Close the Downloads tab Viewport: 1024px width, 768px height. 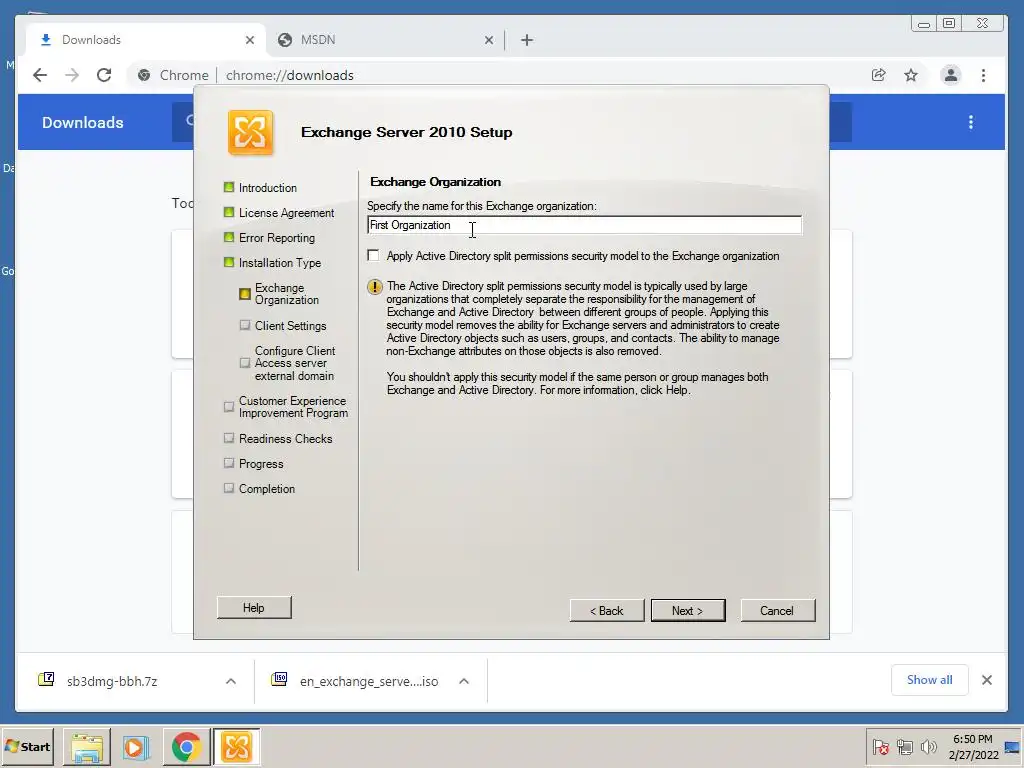click(x=249, y=40)
